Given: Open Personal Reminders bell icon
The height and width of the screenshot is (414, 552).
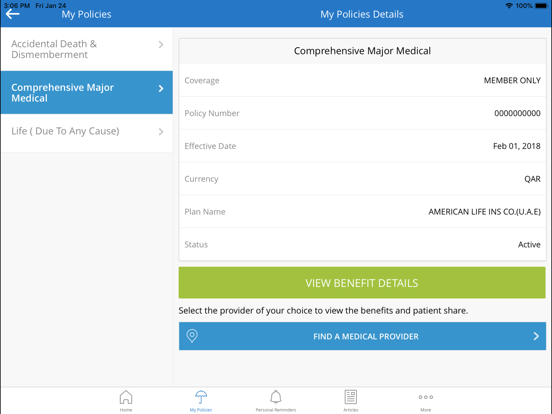Looking at the screenshot, I should coord(276,397).
